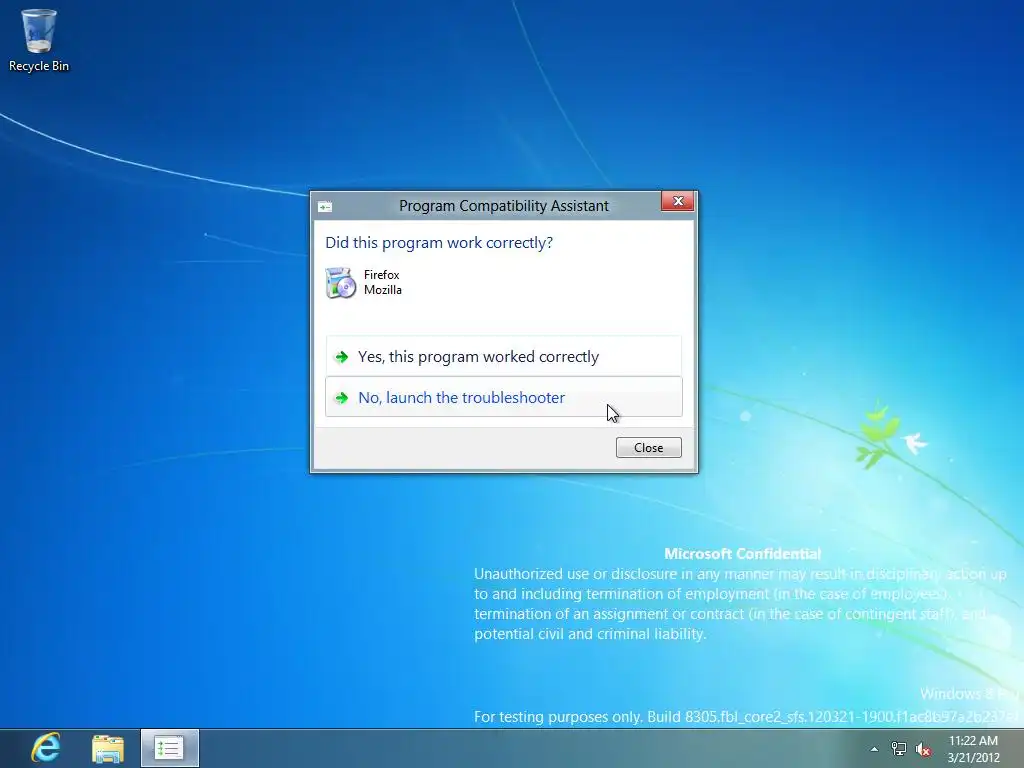Click the muted volume tray icon
Image resolution: width=1024 pixels, height=768 pixels.
[923, 749]
